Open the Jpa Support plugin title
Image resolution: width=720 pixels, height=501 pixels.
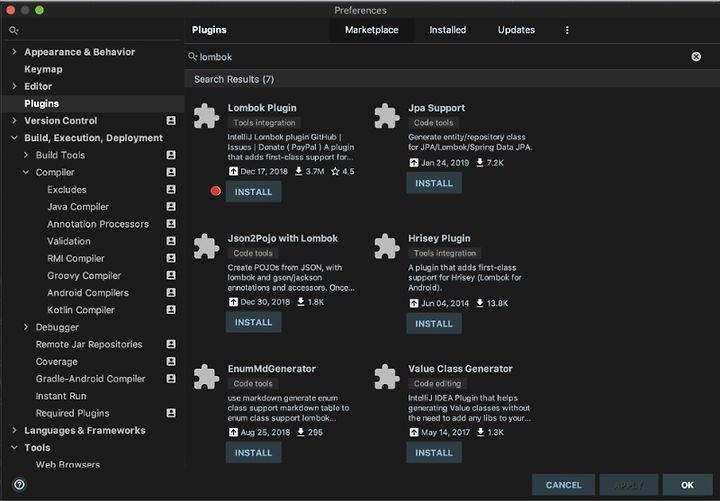pos(436,108)
